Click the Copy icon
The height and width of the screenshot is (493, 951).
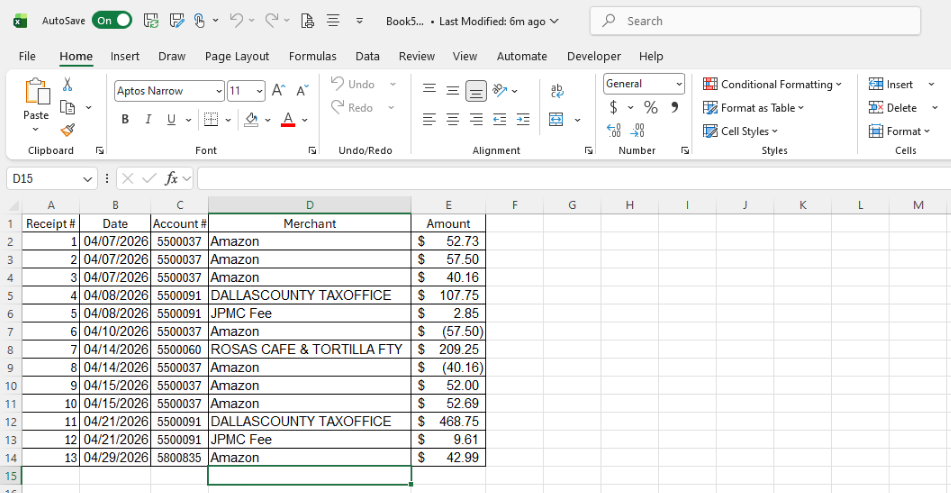(67, 107)
